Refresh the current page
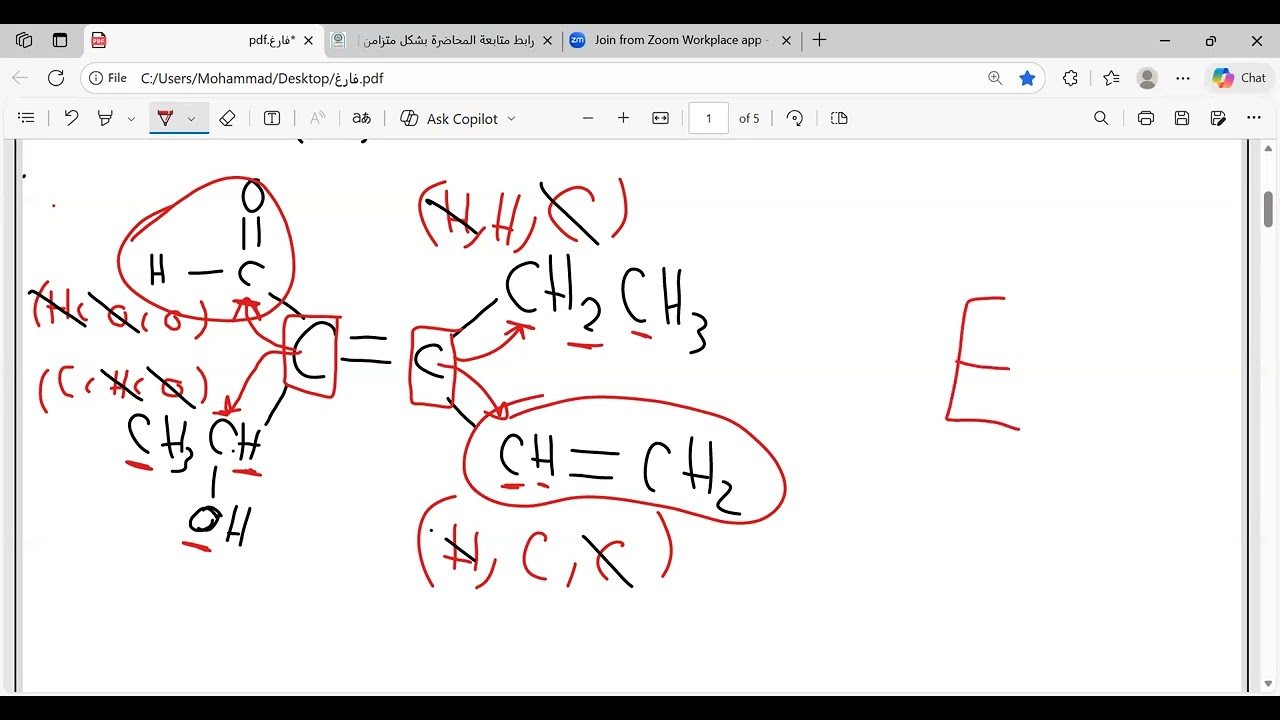This screenshot has height=720, width=1280. point(56,78)
